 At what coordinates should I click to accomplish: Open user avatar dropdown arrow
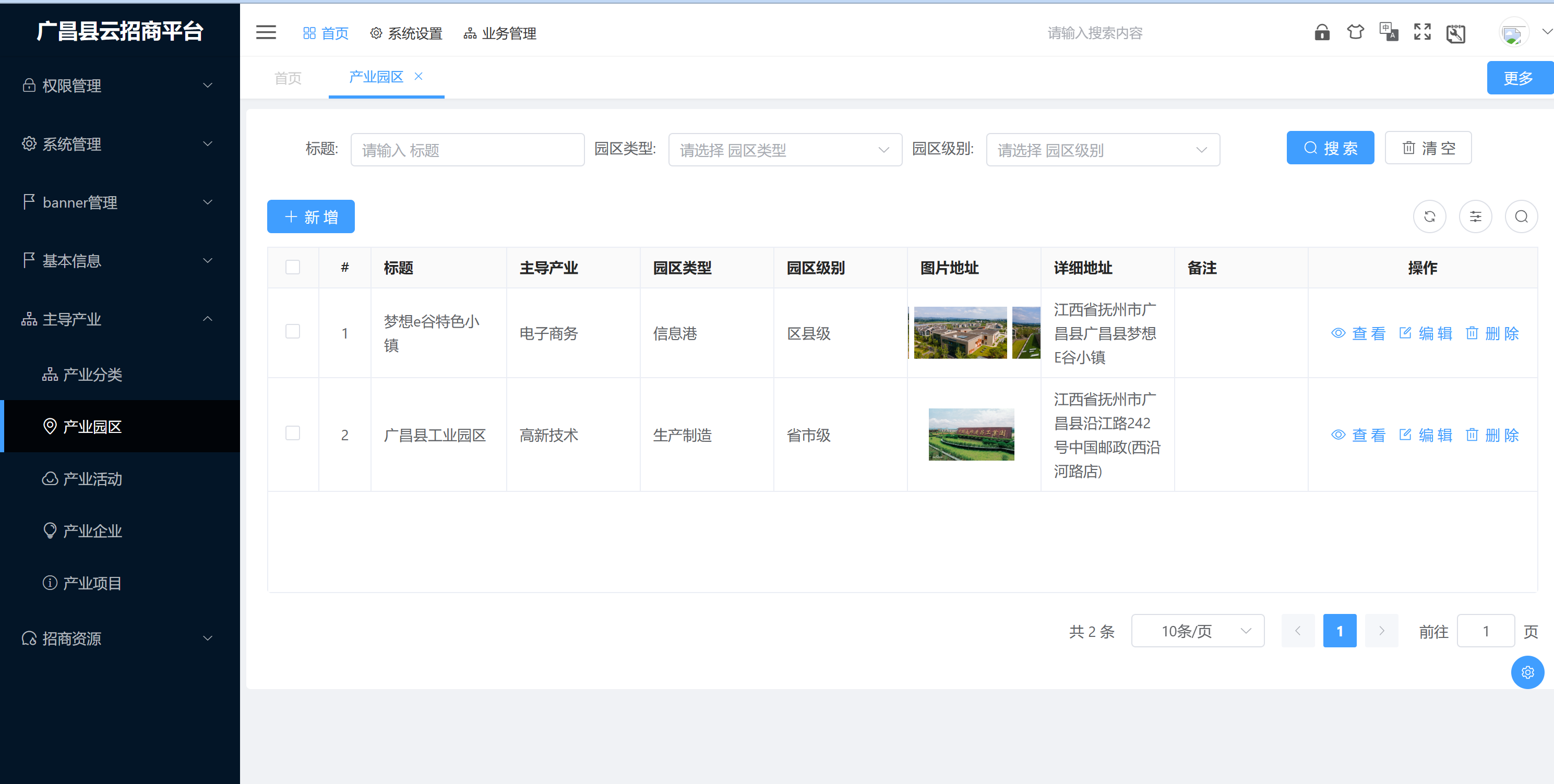(x=1547, y=32)
